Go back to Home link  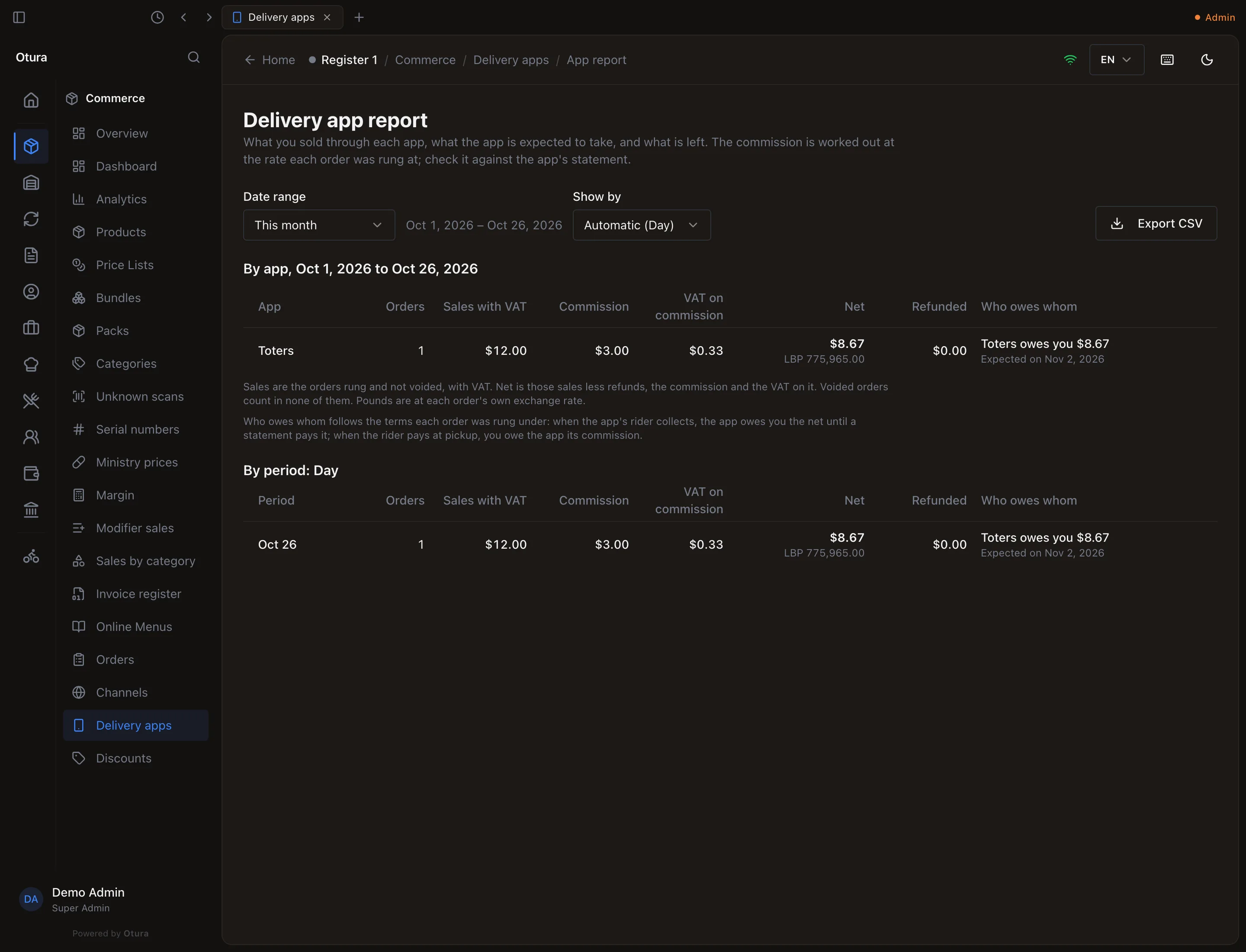pyautogui.click(x=270, y=60)
